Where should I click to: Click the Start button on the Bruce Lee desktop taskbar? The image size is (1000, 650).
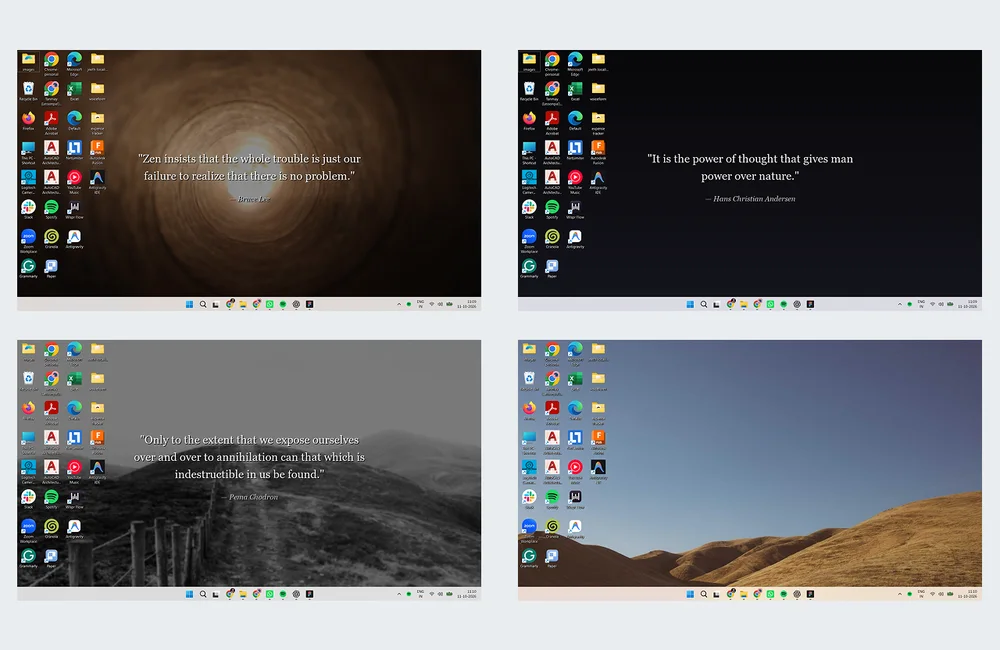click(x=189, y=304)
